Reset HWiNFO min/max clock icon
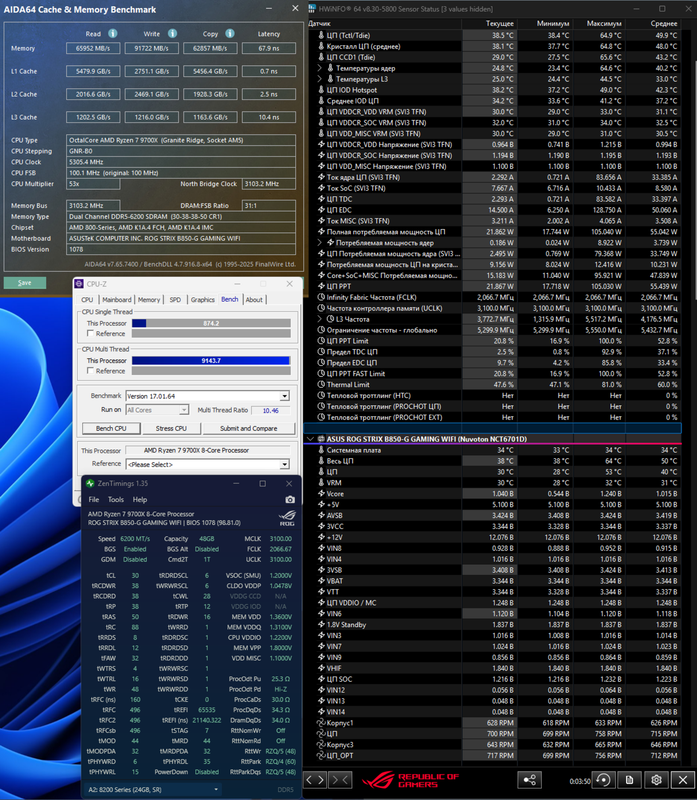Image resolution: width=697 pixels, height=800 pixels. coord(603,780)
